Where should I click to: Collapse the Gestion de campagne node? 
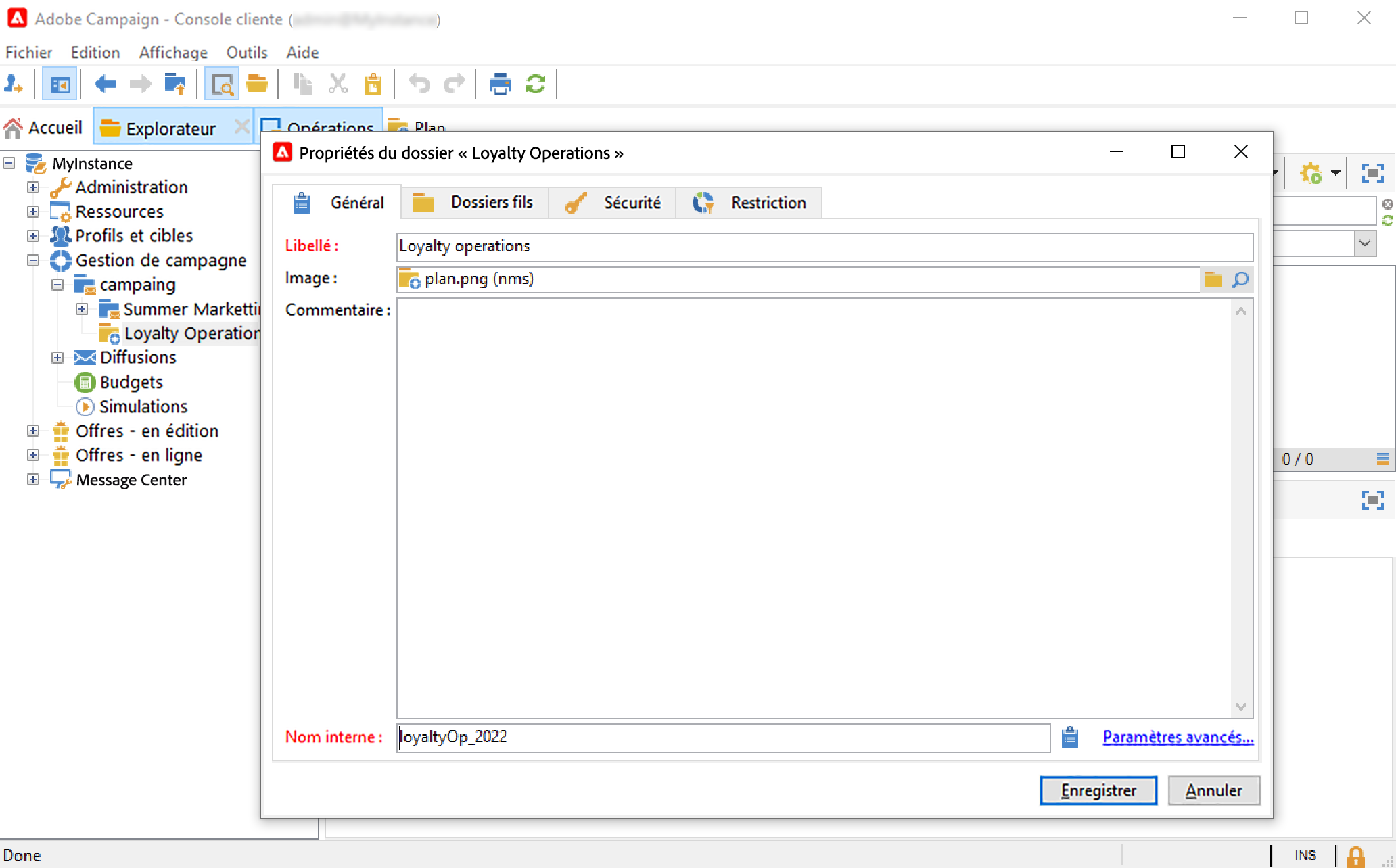[x=33, y=260]
